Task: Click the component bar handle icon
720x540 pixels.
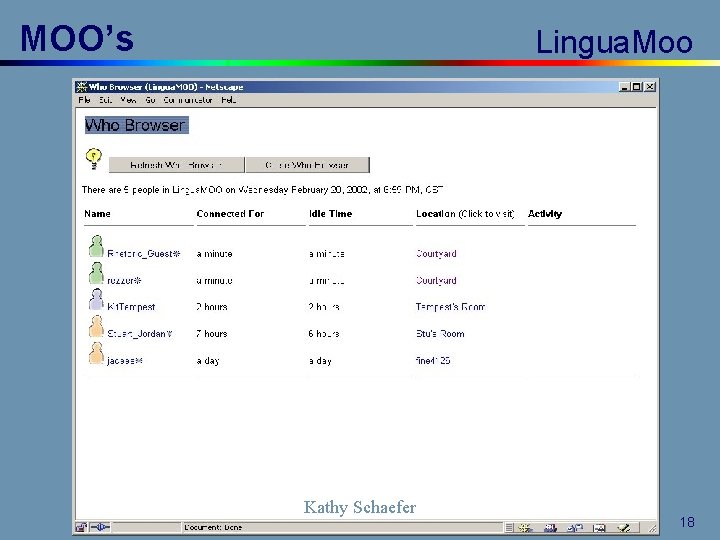Action: point(509,528)
